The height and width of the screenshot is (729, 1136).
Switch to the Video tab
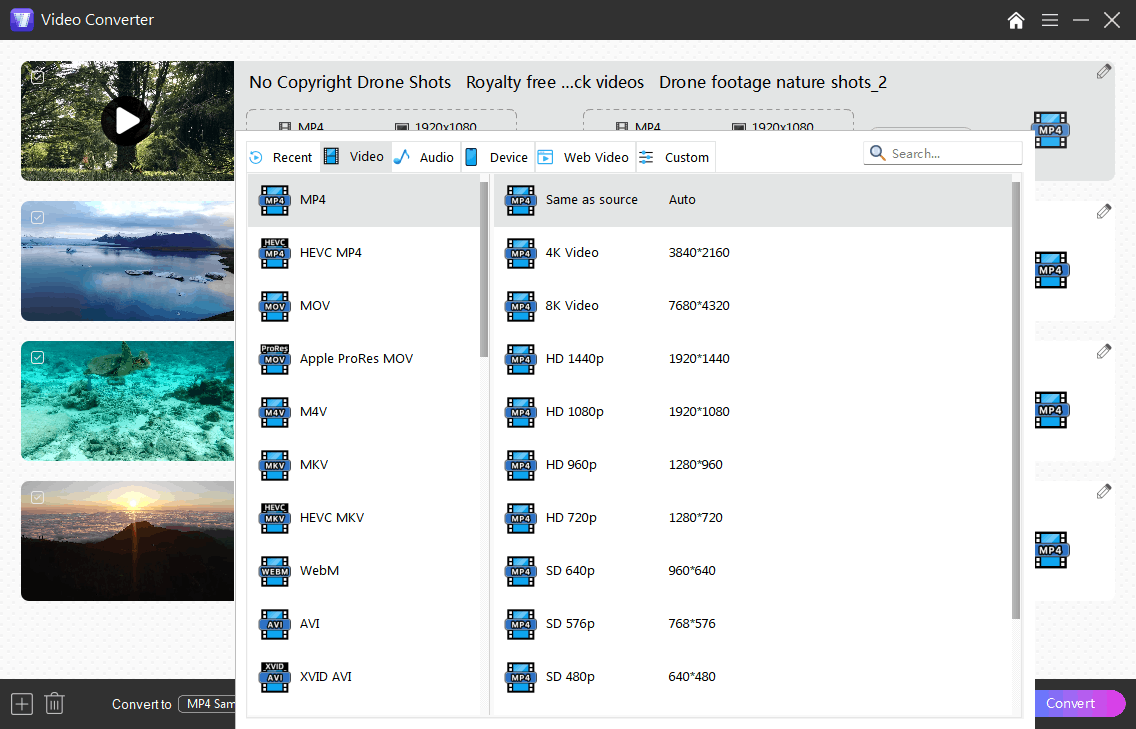tap(355, 157)
